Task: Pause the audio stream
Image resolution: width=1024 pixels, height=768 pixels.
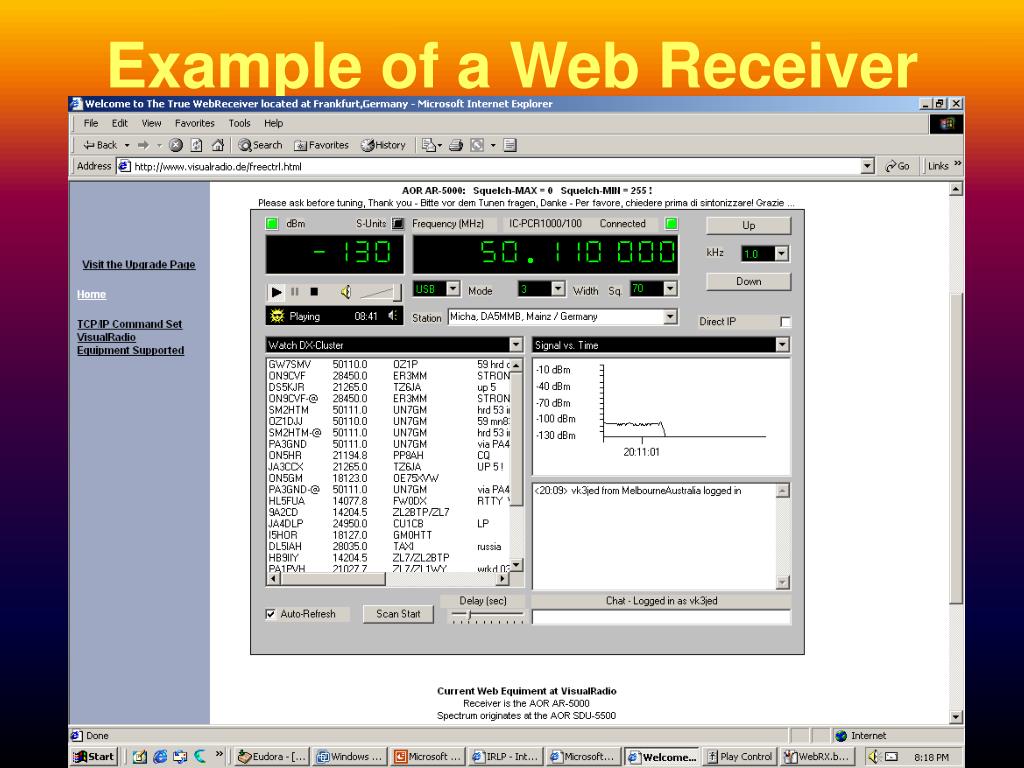Action: click(x=295, y=292)
